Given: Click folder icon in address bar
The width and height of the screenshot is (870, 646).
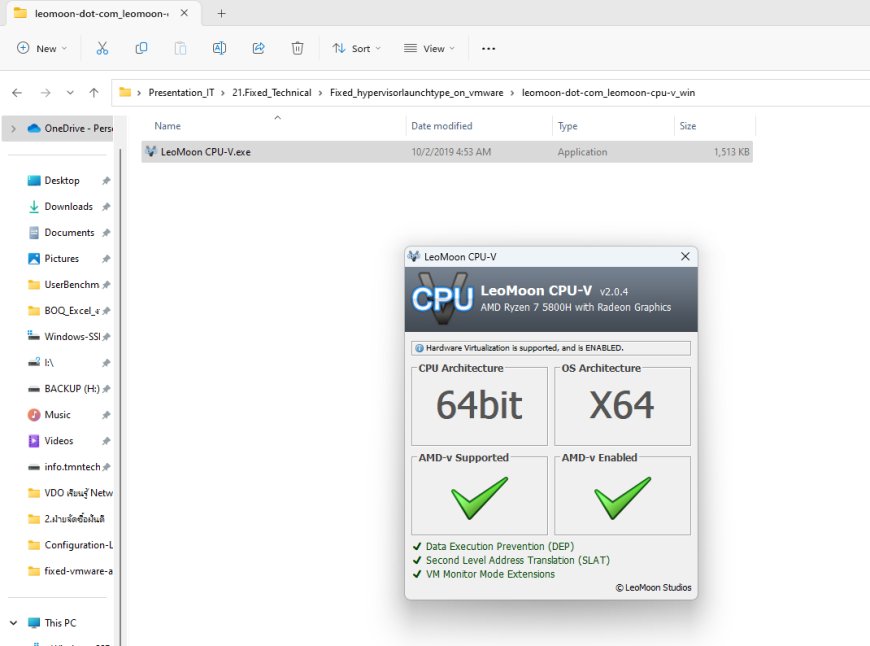Looking at the screenshot, I should [125, 92].
